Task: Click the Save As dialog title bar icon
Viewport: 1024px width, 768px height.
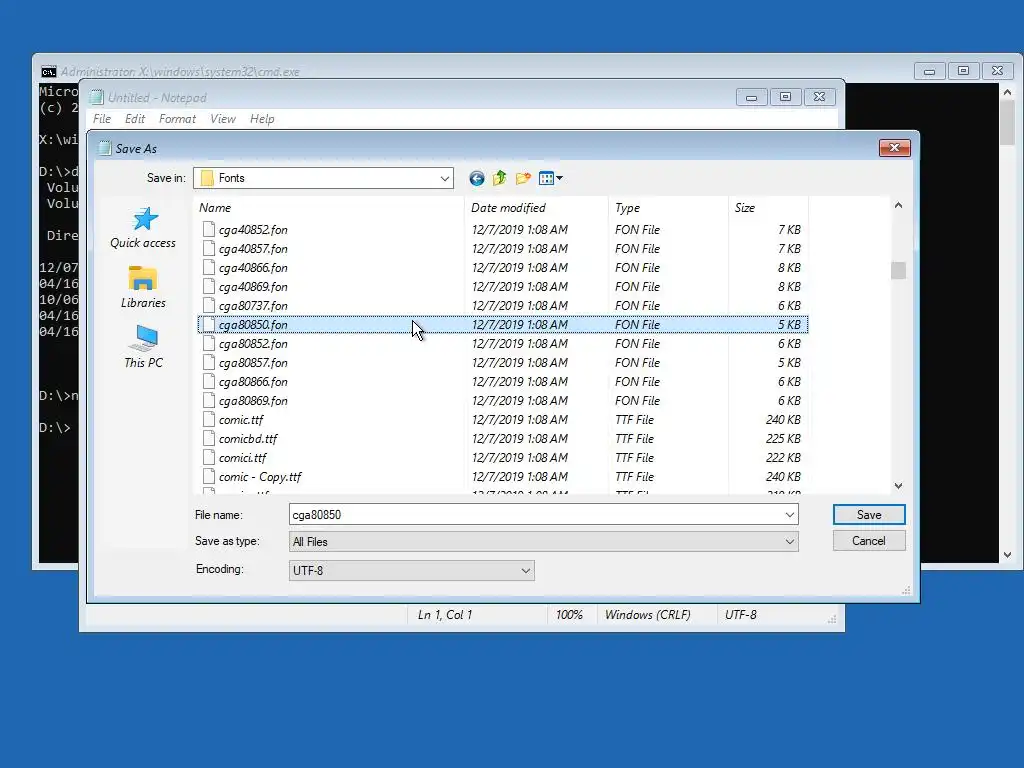Action: 104,148
